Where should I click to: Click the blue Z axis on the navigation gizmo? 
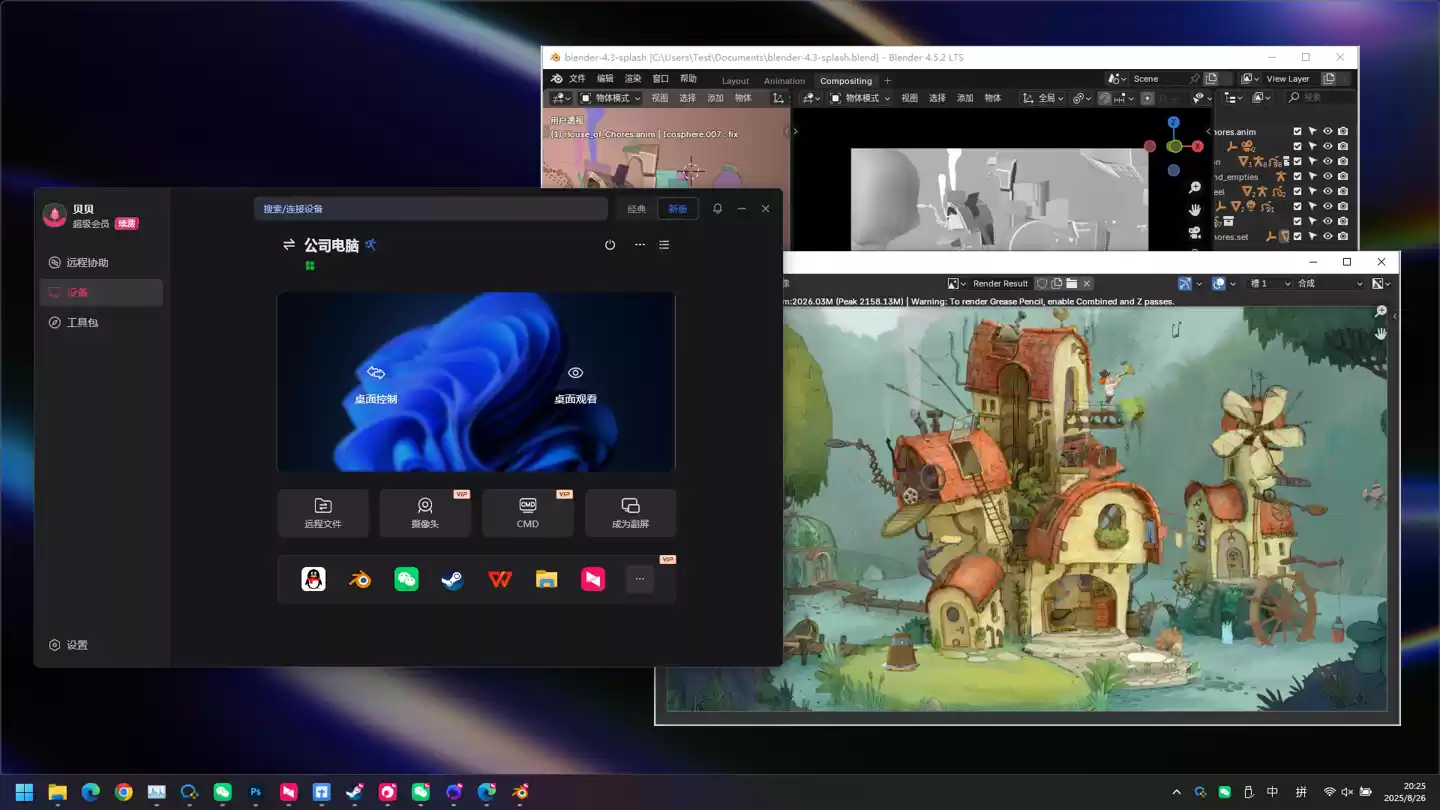[1174, 123]
